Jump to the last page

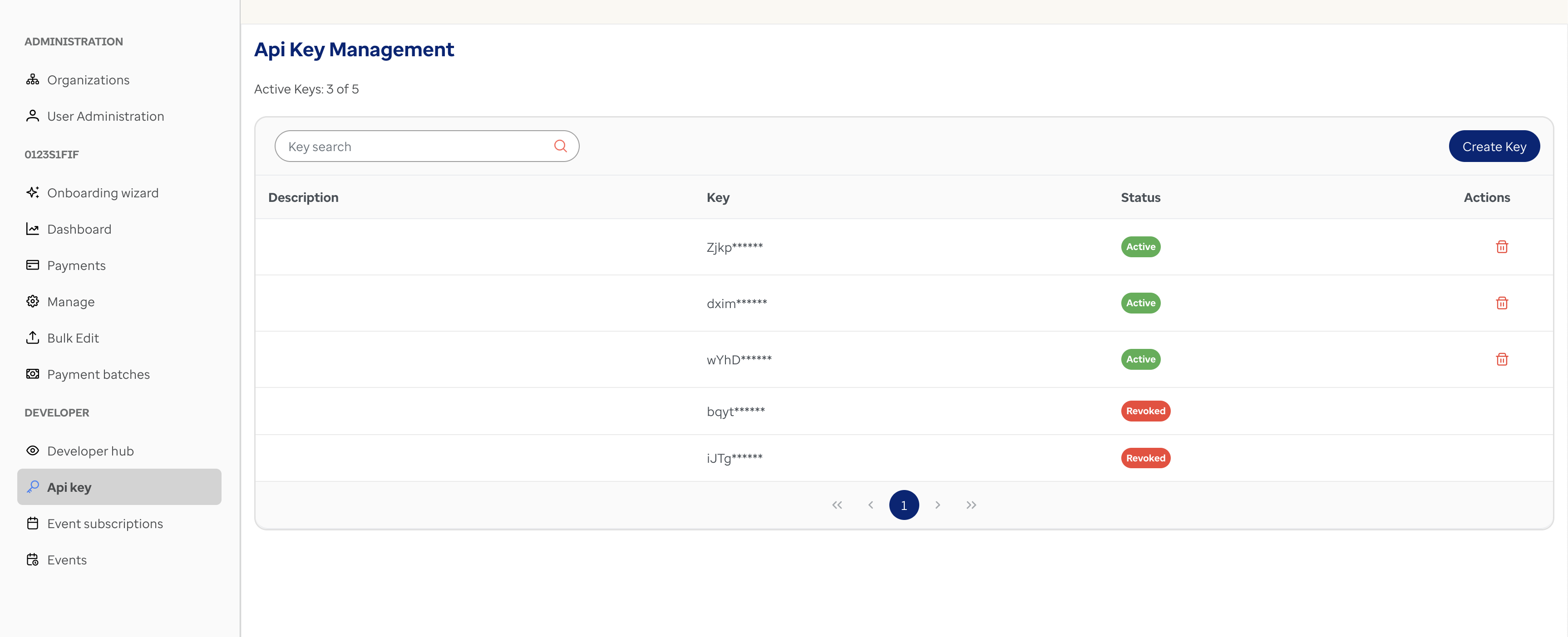(971, 505)
